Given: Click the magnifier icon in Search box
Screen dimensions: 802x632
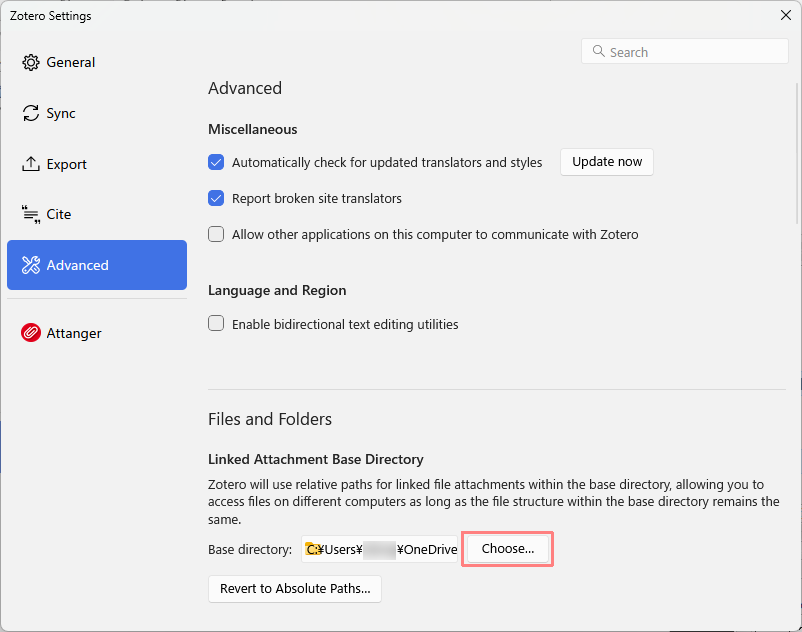Looking at the screenshot, I should pos(598,52).
